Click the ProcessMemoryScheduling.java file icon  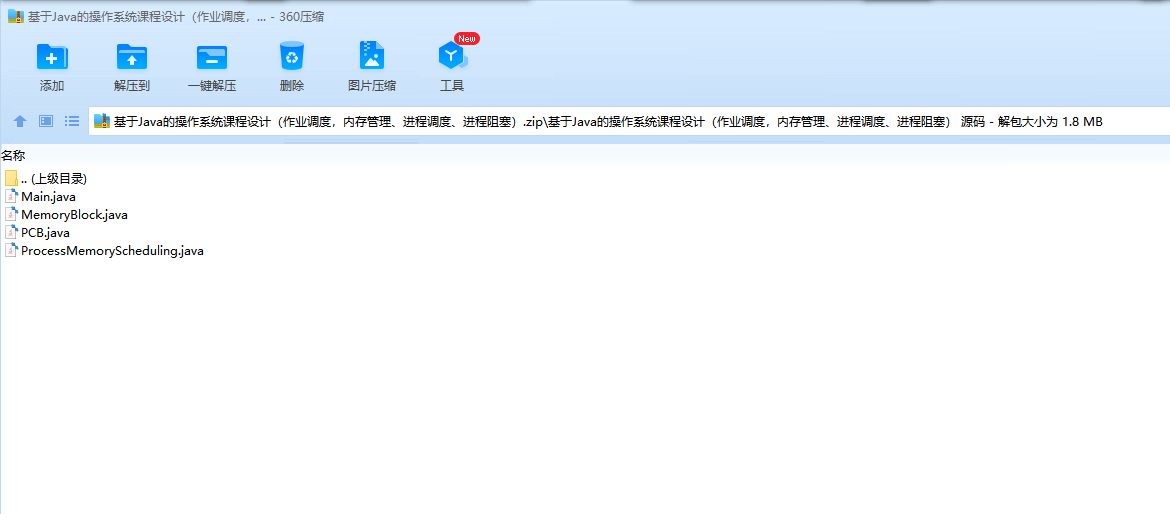[11, 251]
